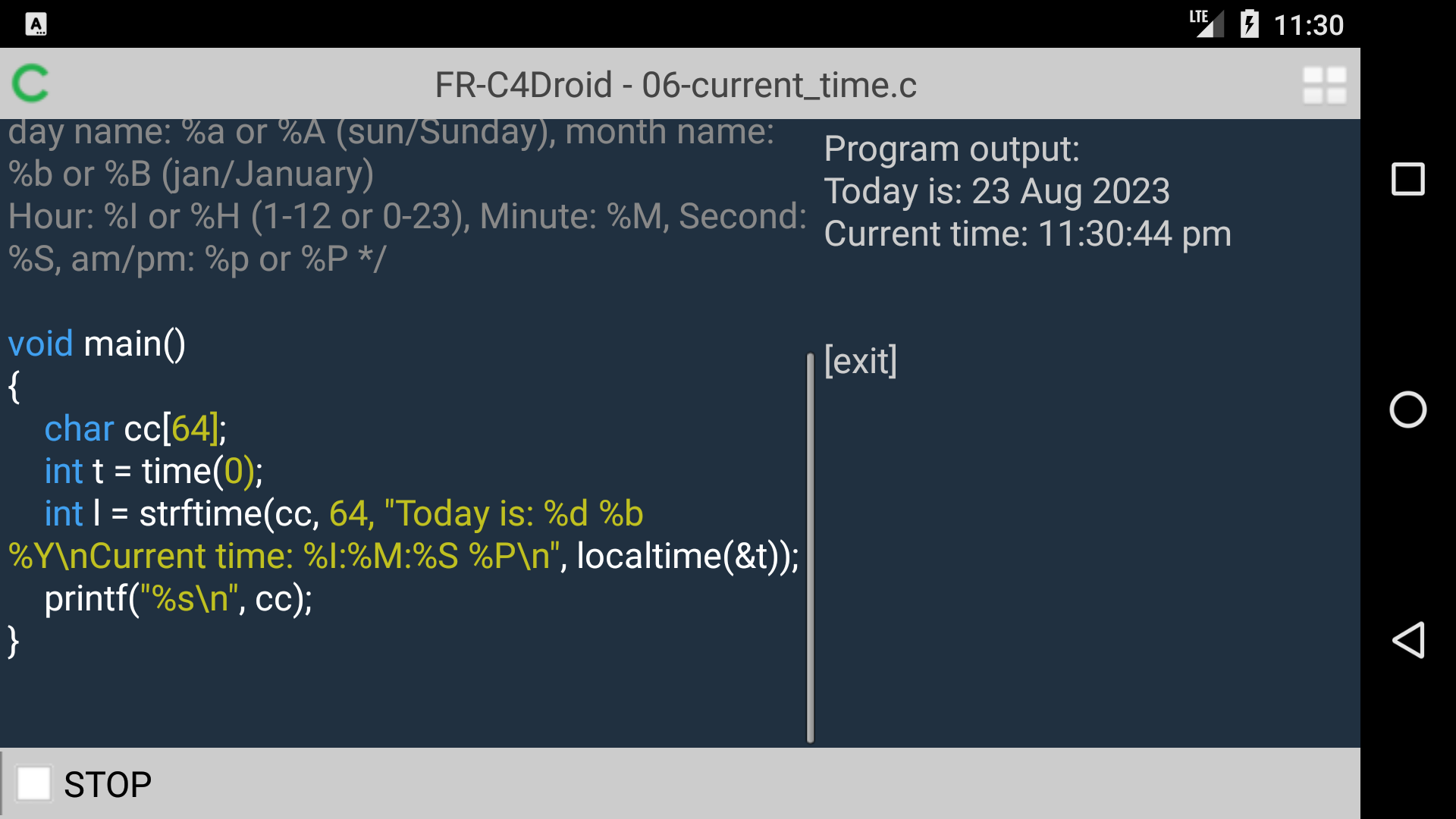Click the char cc[64] declaration line

135,429
